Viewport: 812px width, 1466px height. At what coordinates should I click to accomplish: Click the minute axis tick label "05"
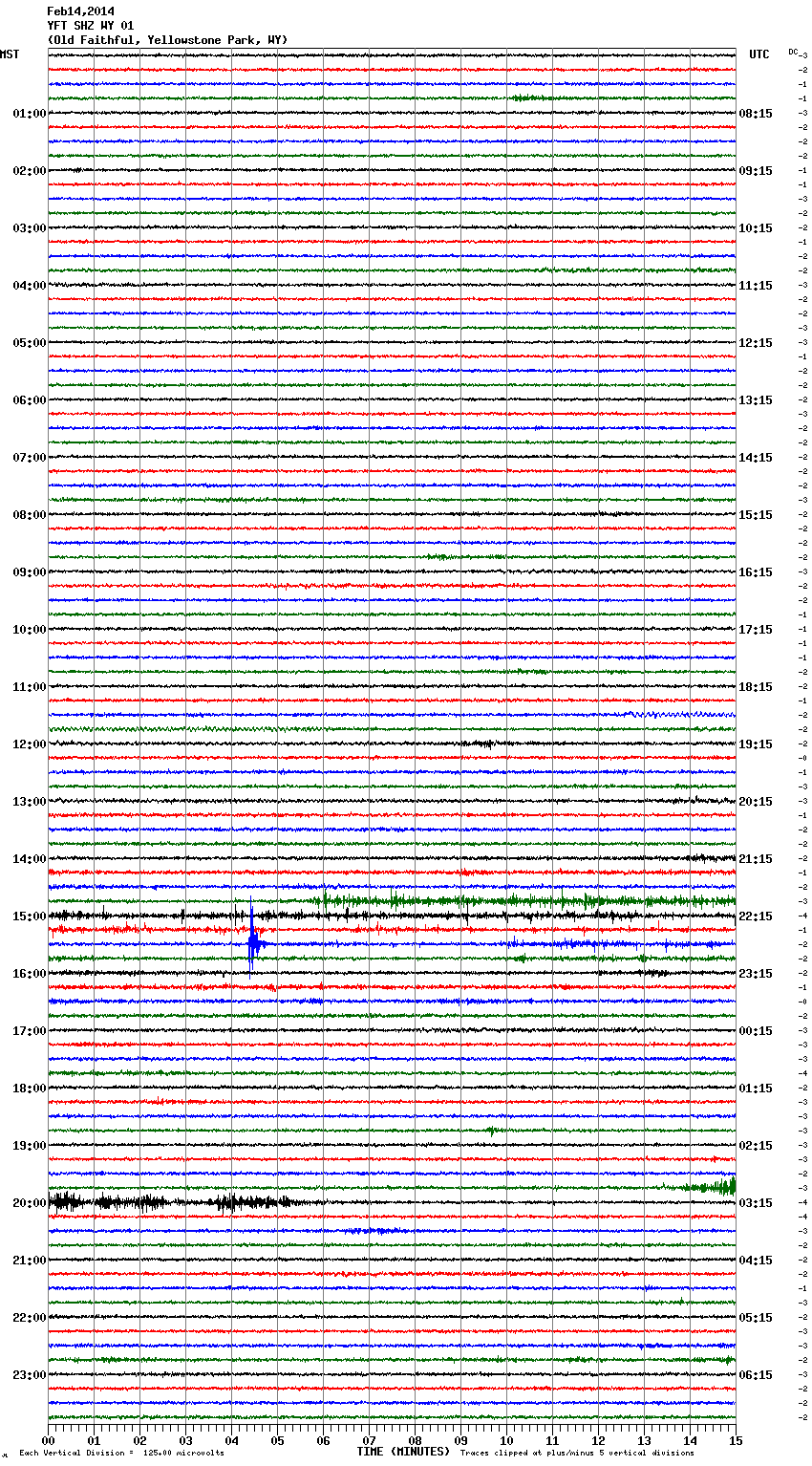(277, 1441)
